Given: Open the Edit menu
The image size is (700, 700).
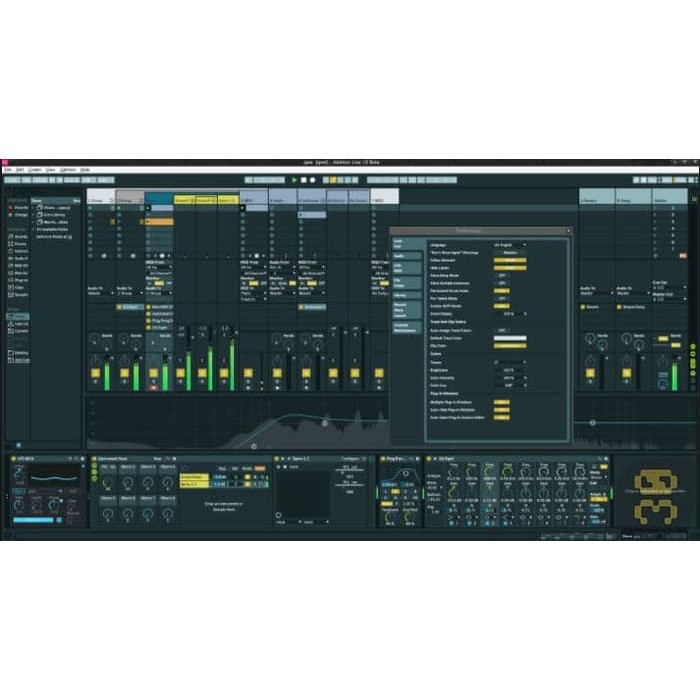Looking at the screenshot, I should point(20,170).
